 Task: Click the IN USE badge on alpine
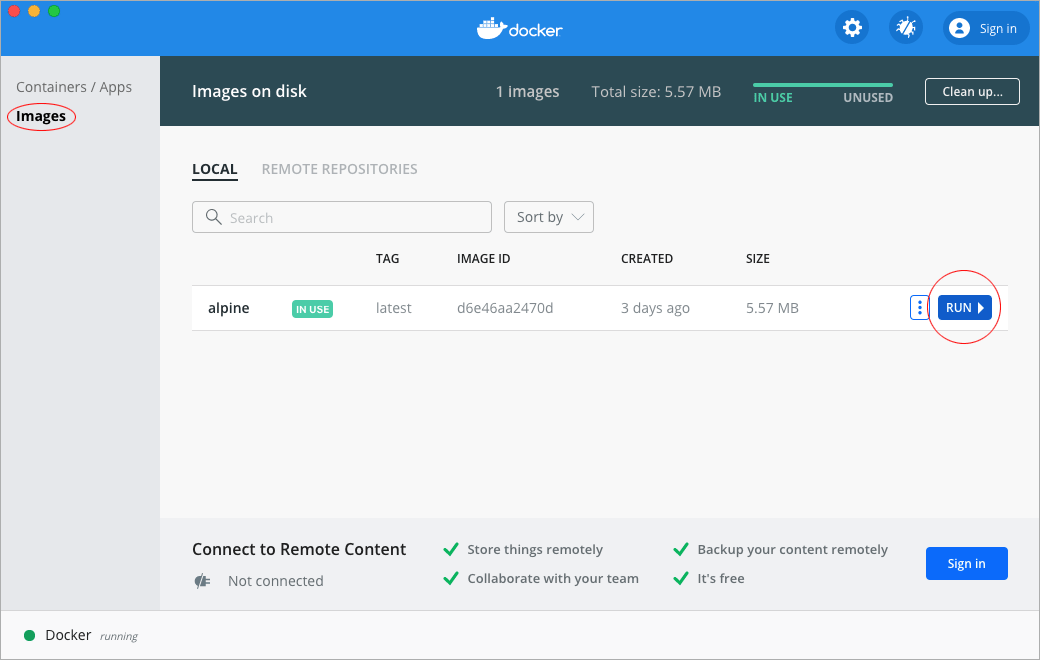point(312,309)
